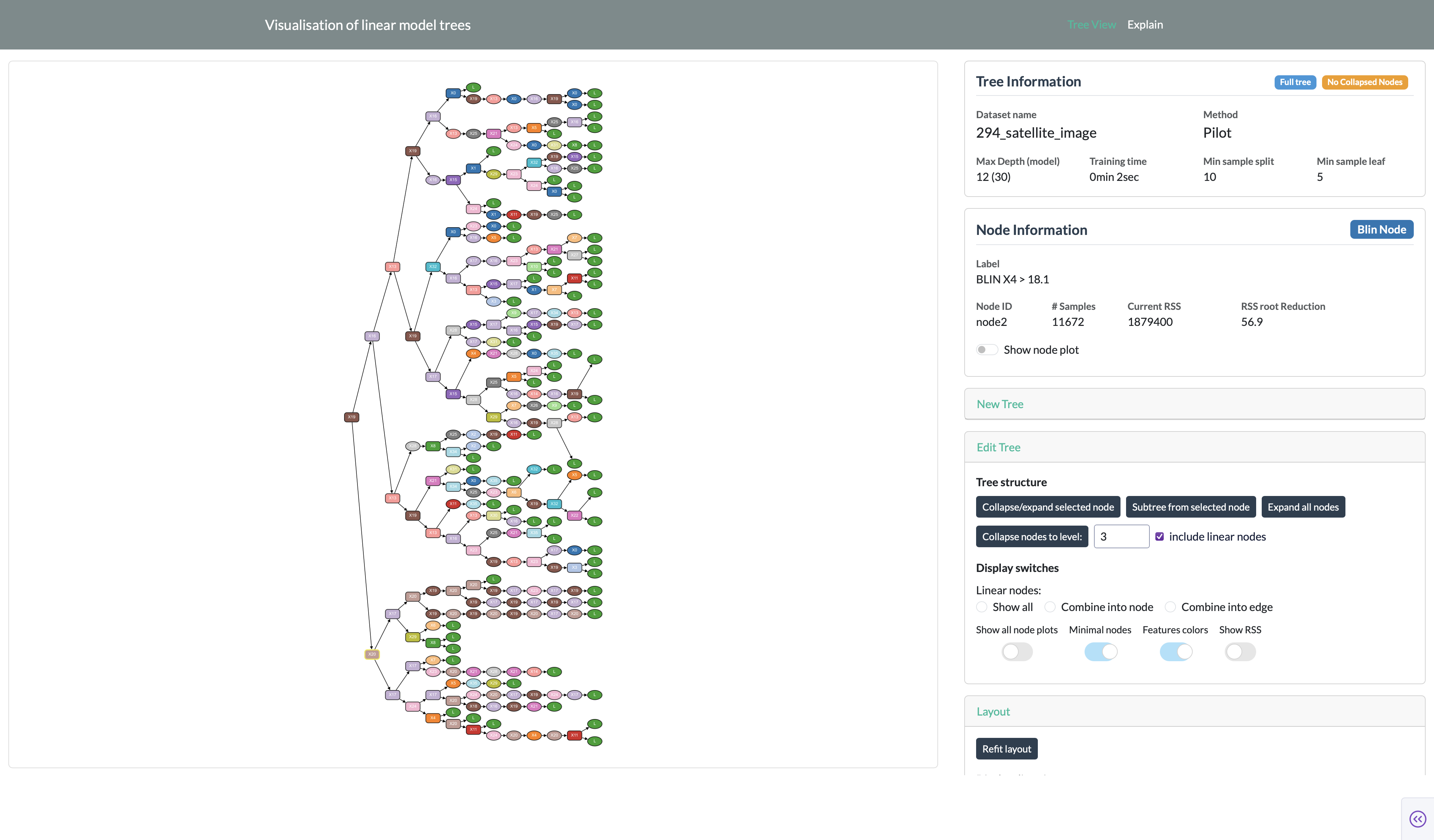1434x840 pixels.
Task: Turn off the Features colors switch
Action: click(1176, 652)
